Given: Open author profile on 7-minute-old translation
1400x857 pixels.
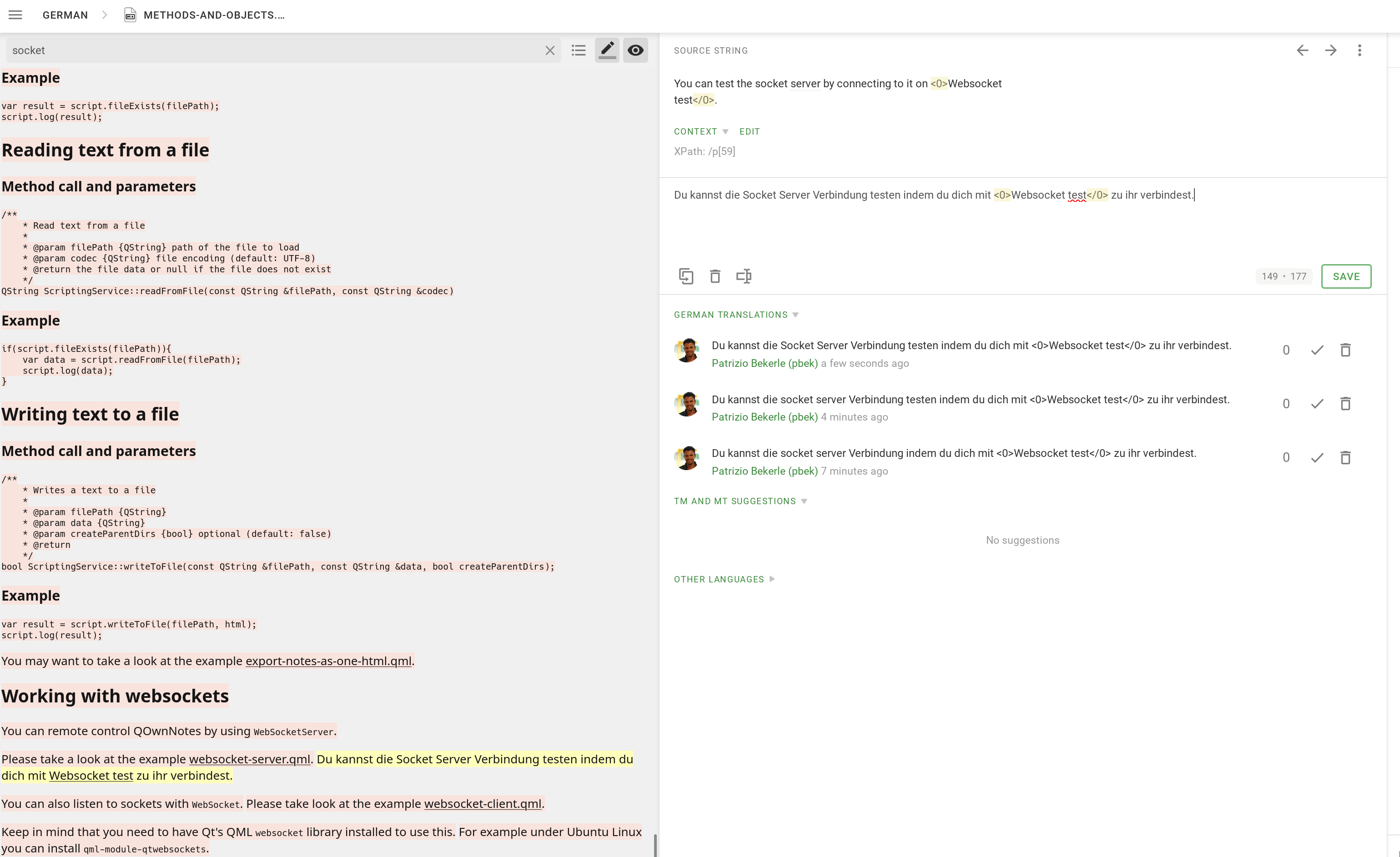Looking at the screenshot, I should [765, 471].
